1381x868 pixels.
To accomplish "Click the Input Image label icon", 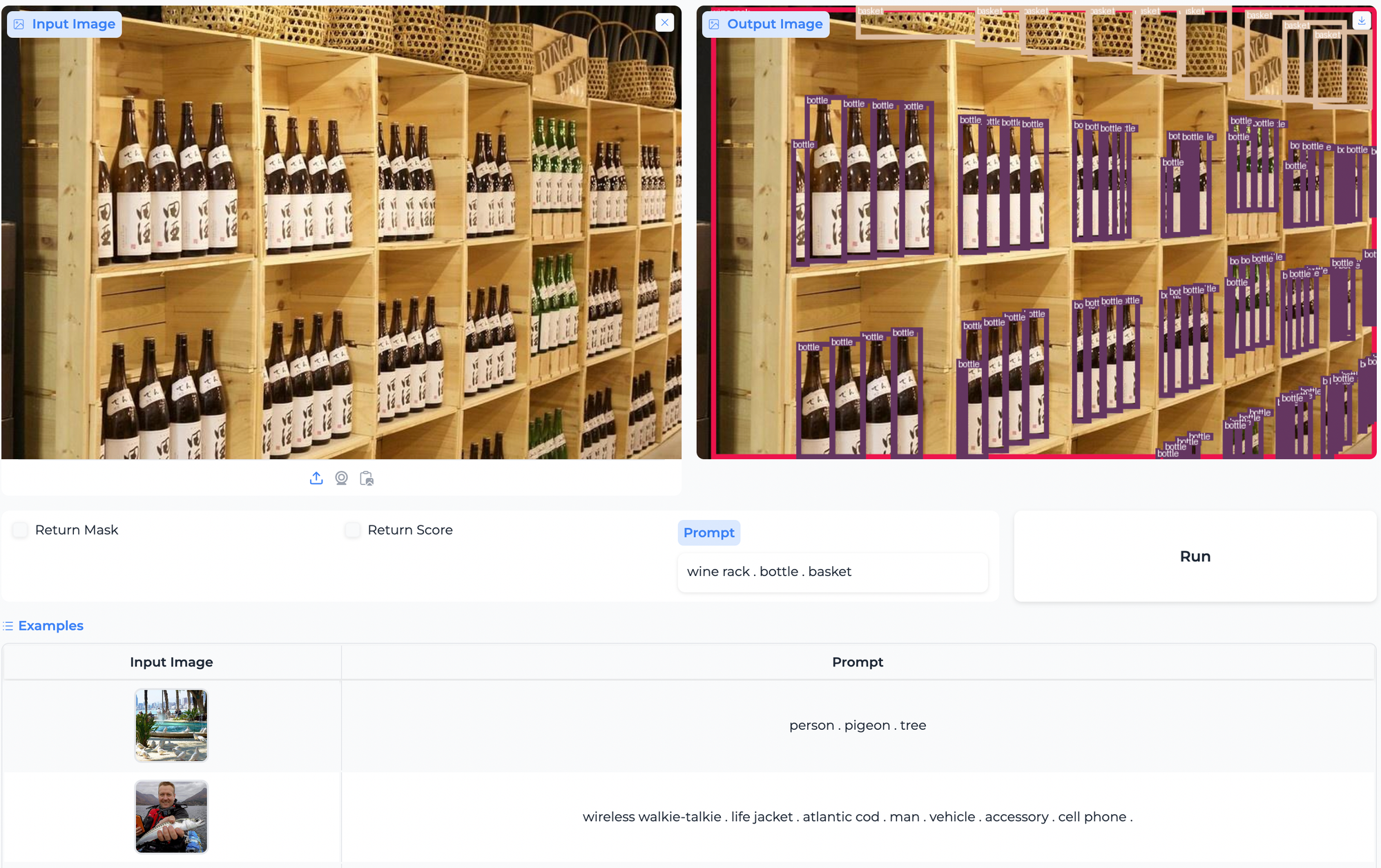I will 19,24.
